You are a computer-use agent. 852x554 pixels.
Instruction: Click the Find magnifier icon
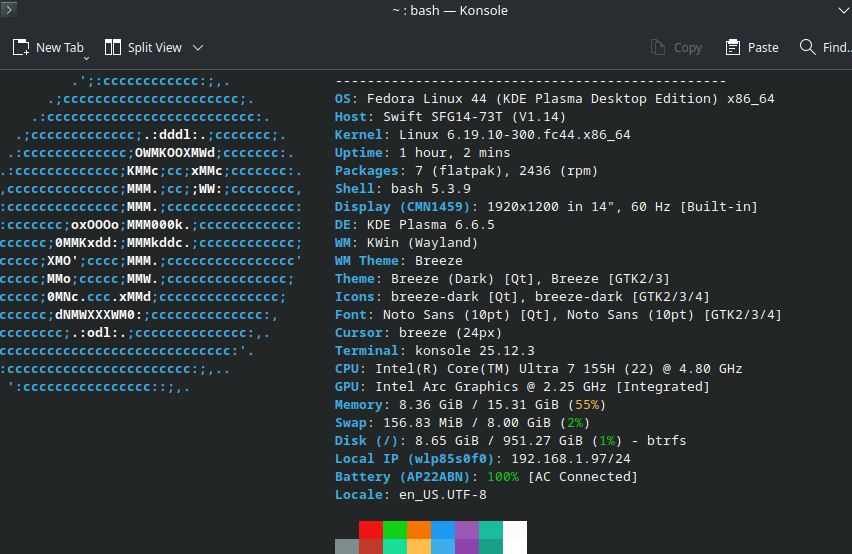[x=807, y=47]
